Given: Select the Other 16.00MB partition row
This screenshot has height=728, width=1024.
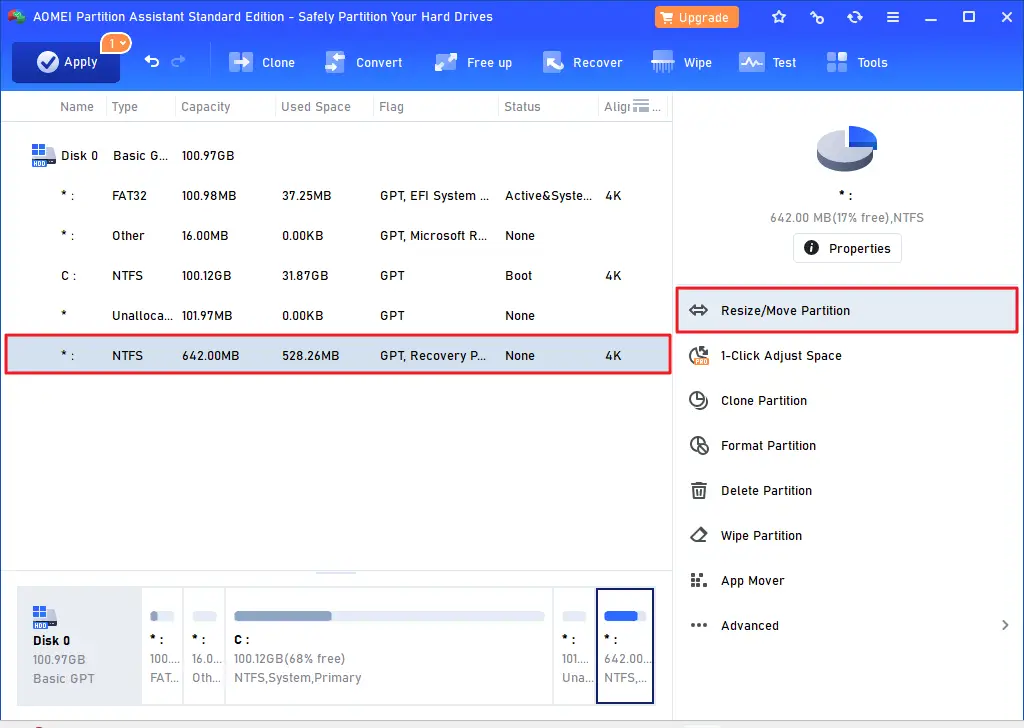Looking at the screenshot, I should pyautogui.click(x=337, y=235).
